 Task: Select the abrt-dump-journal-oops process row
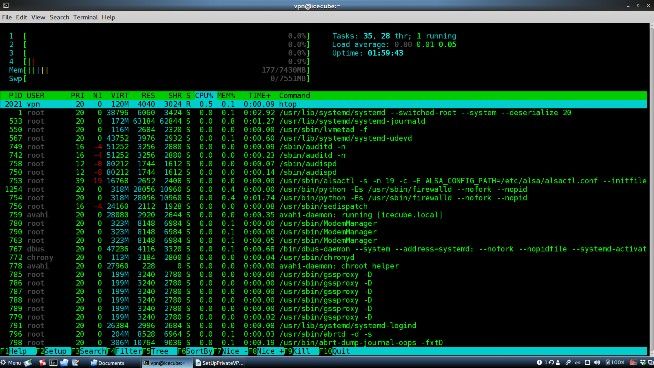point(324,343)
